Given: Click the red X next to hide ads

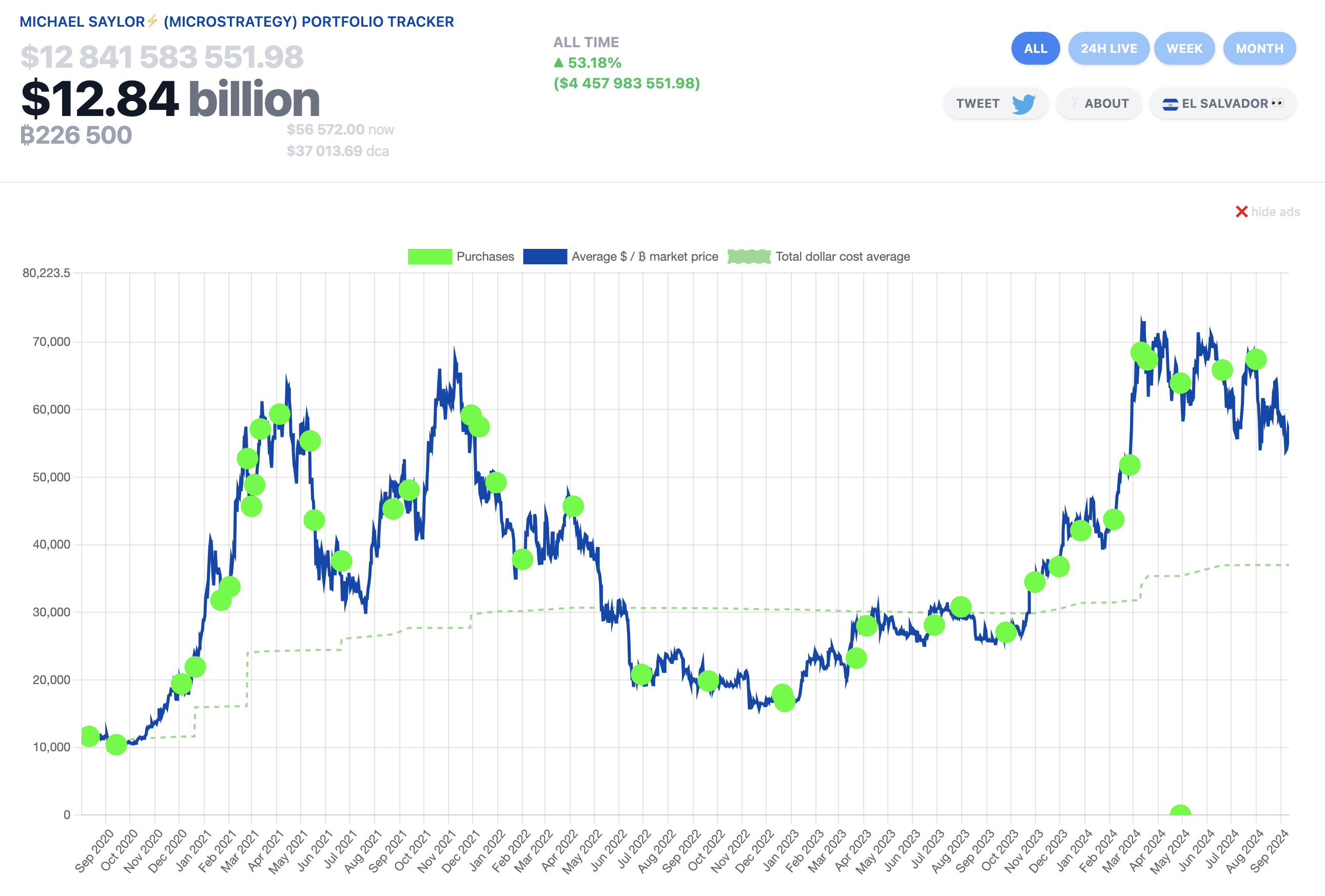Looking at the screenshot, I should (1241, 211).
